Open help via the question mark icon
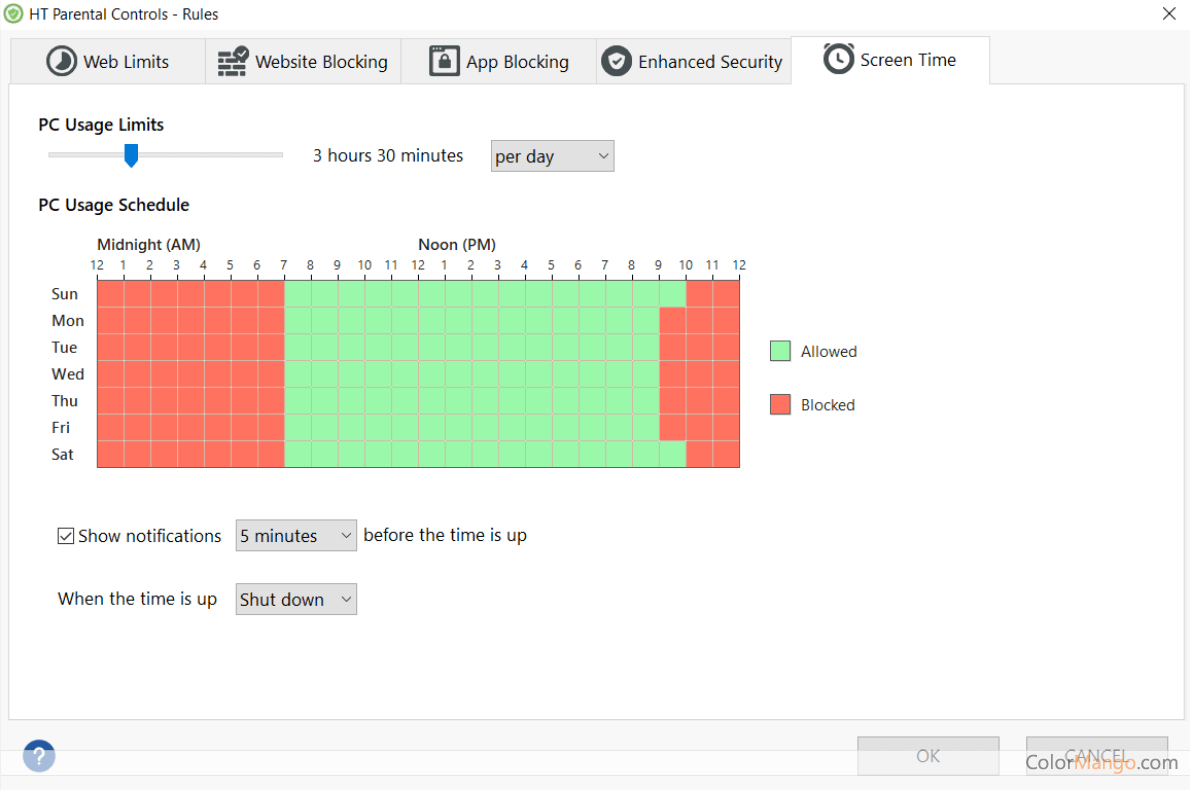 tap(39, 755)
